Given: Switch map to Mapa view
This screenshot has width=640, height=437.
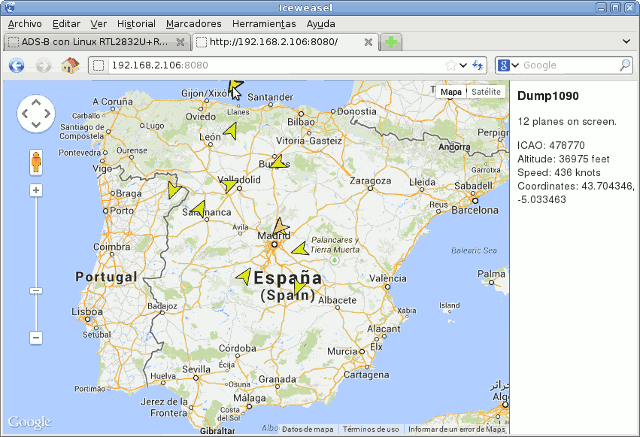Looking at the screenshot, I should point(451,92).
